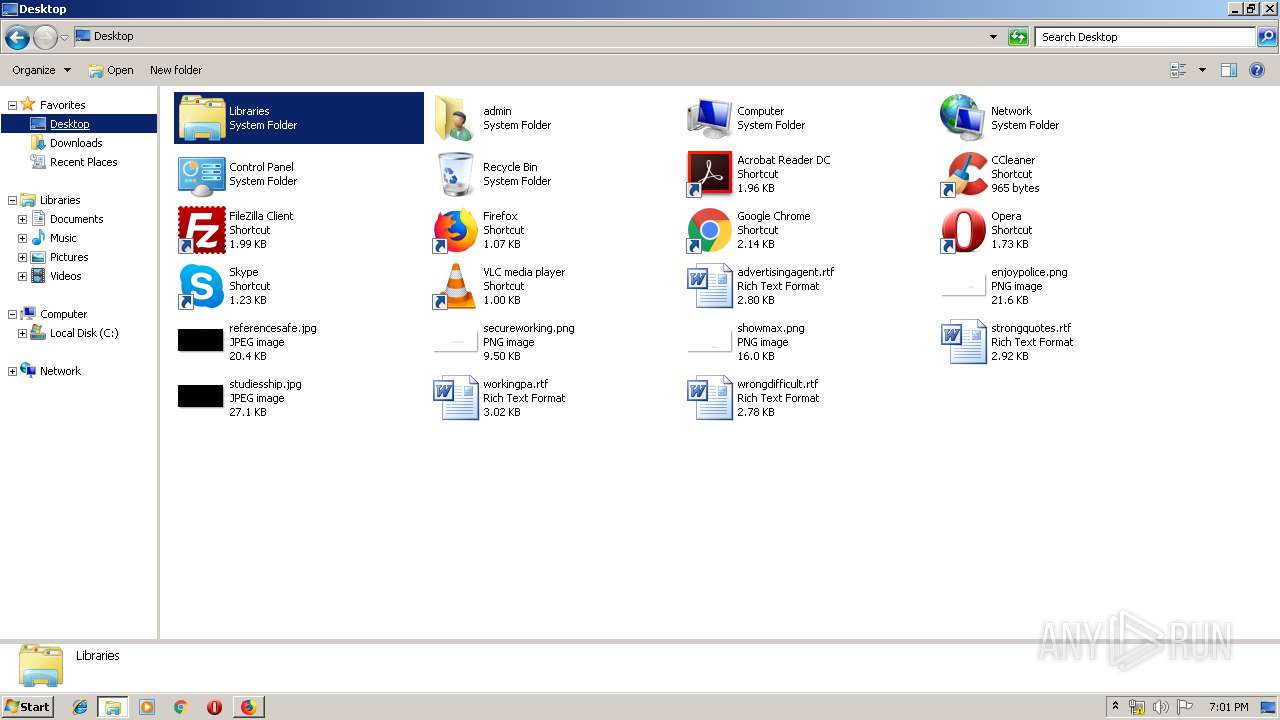Click in the Search Desktop field

tap(1144, 37)
